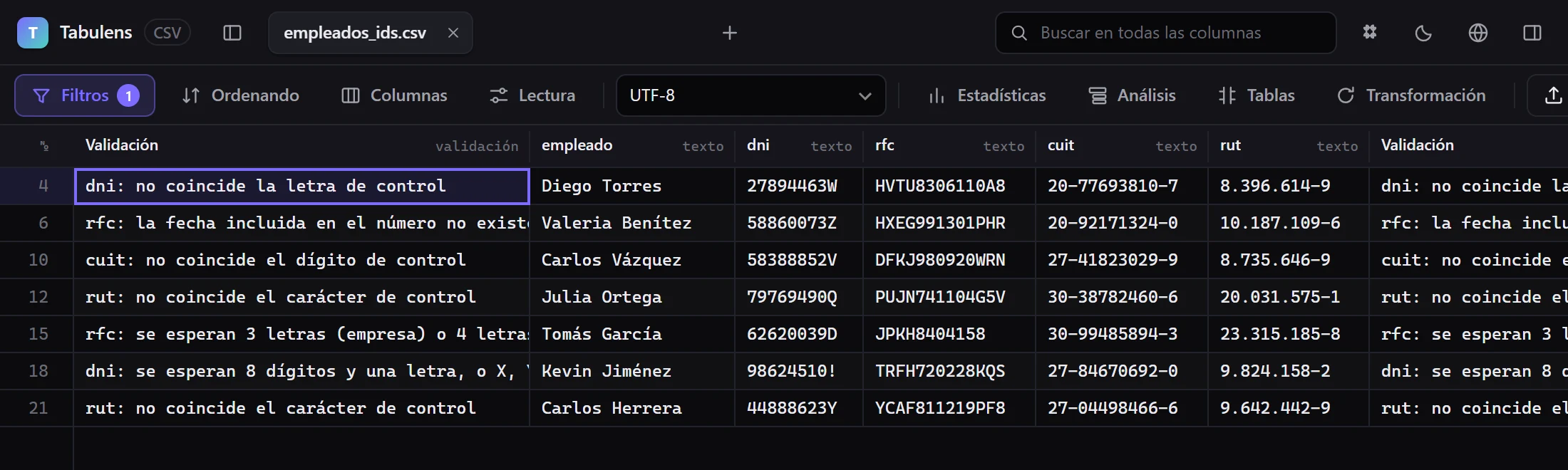Click the row-number column header icon
Image resolution: width=1568 pixels, height=470 pixels.
point(44,146)
